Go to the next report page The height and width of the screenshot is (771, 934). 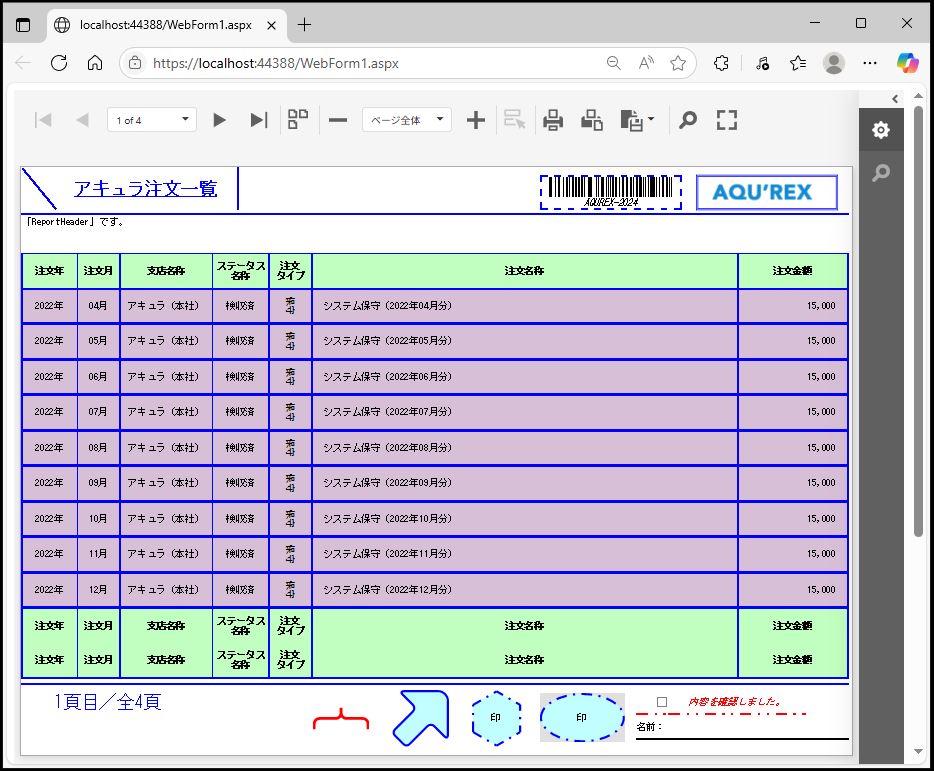coord(219,120)
